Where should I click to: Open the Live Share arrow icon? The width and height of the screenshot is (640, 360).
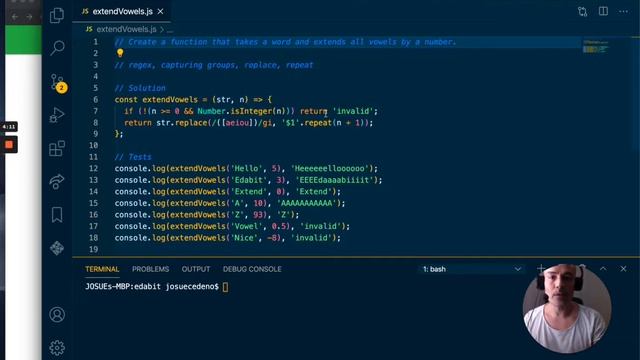[57, 181]
